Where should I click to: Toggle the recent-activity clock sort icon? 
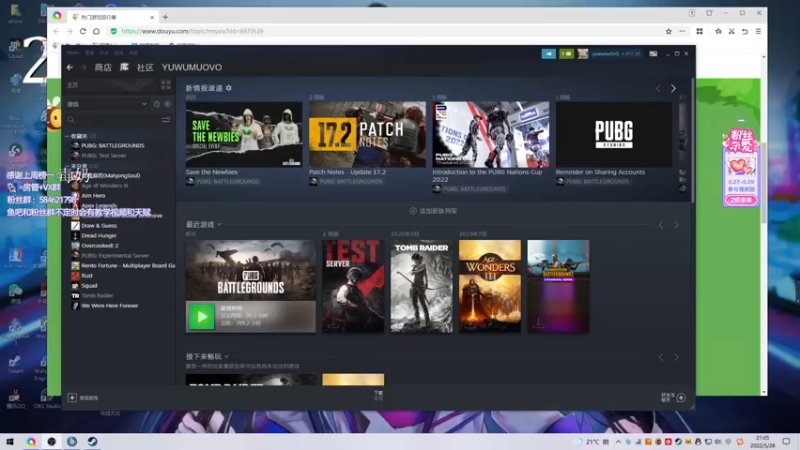[x=157, y=104]
